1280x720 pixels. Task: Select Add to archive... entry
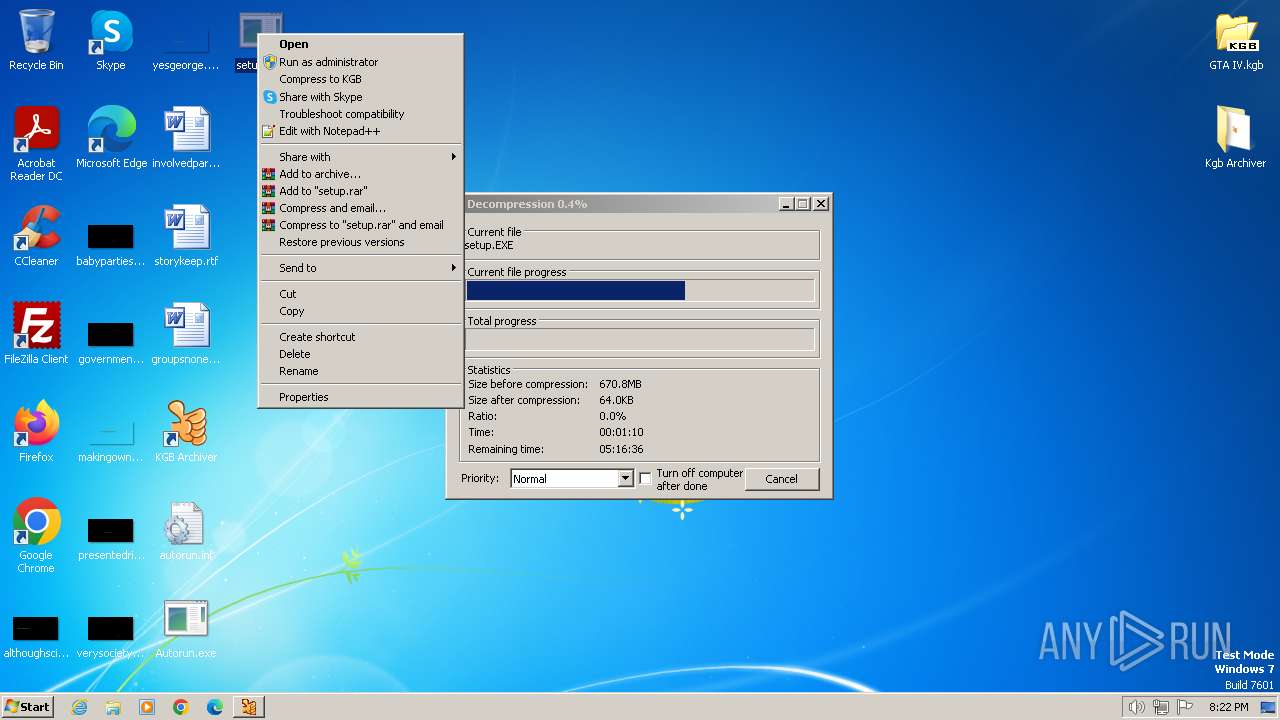pos(361,174)
